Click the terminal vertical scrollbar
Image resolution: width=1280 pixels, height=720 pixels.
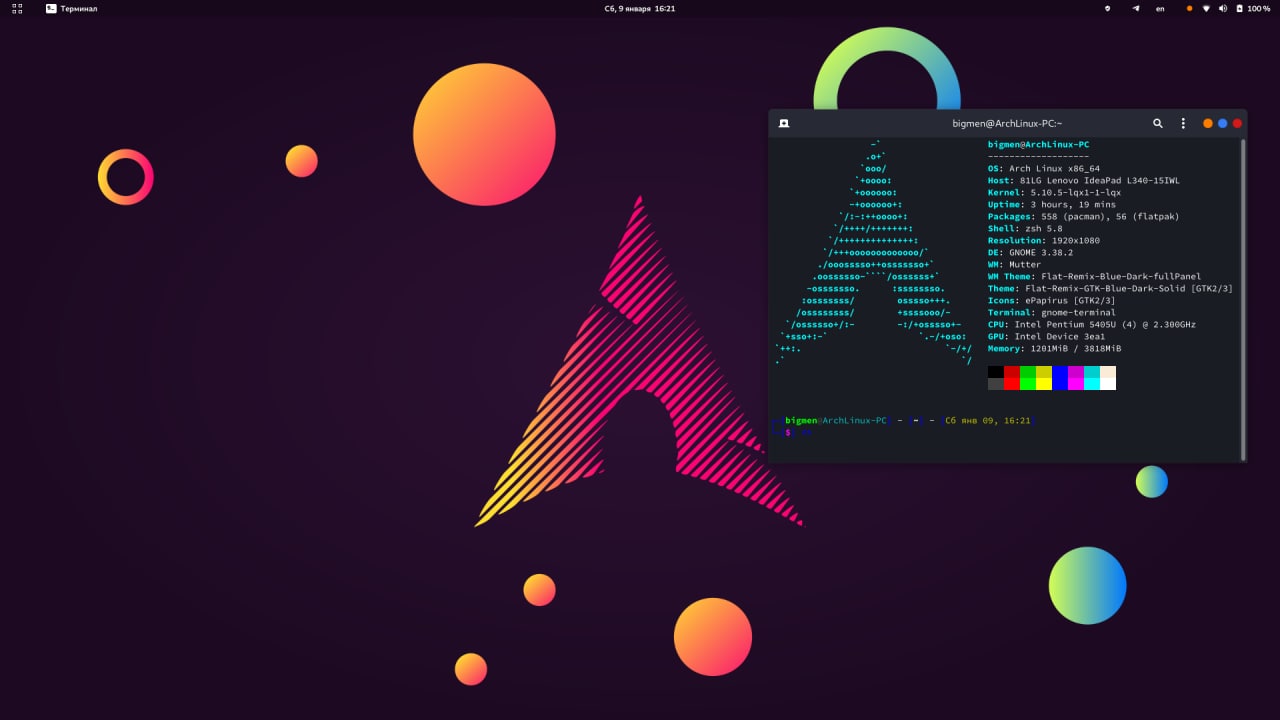coord(1243,298)
